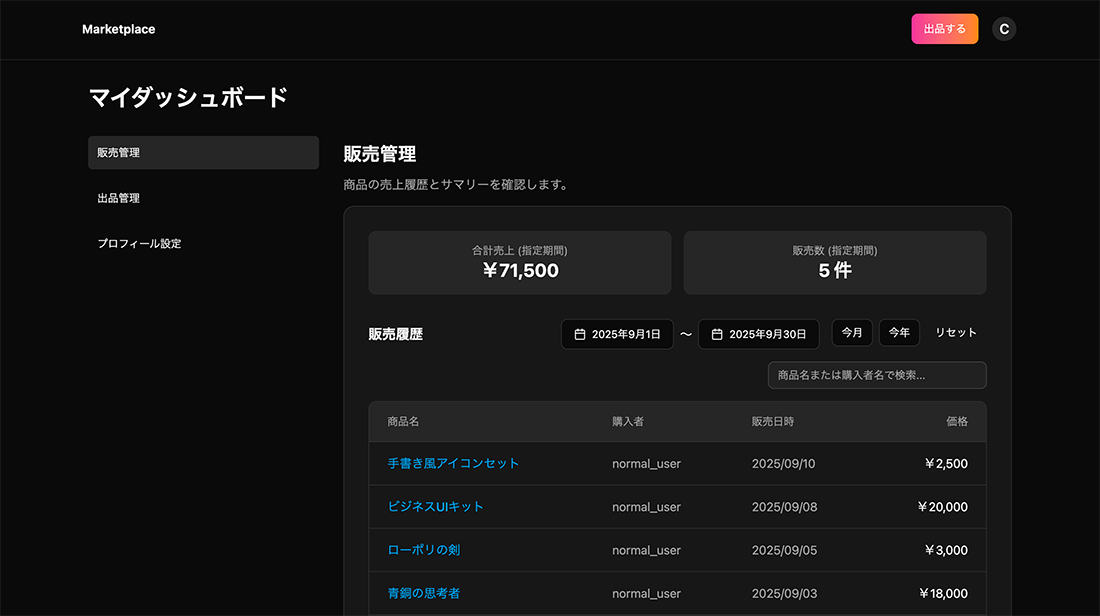The height and width of the screenshot is (616, 1100).
Task: Click the Marketplace logo
Action: coord(118,29)
